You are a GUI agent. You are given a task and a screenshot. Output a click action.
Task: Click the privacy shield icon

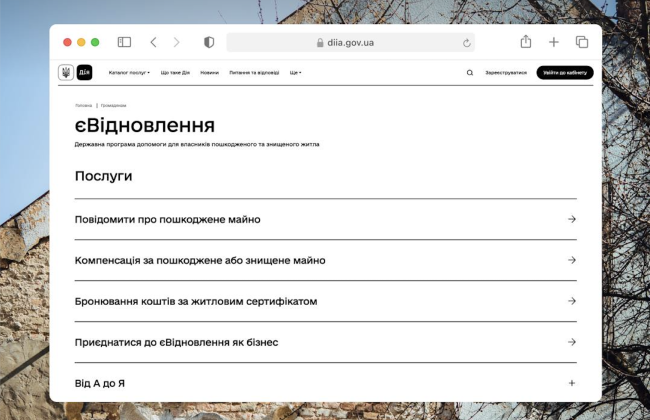[209, 42]
